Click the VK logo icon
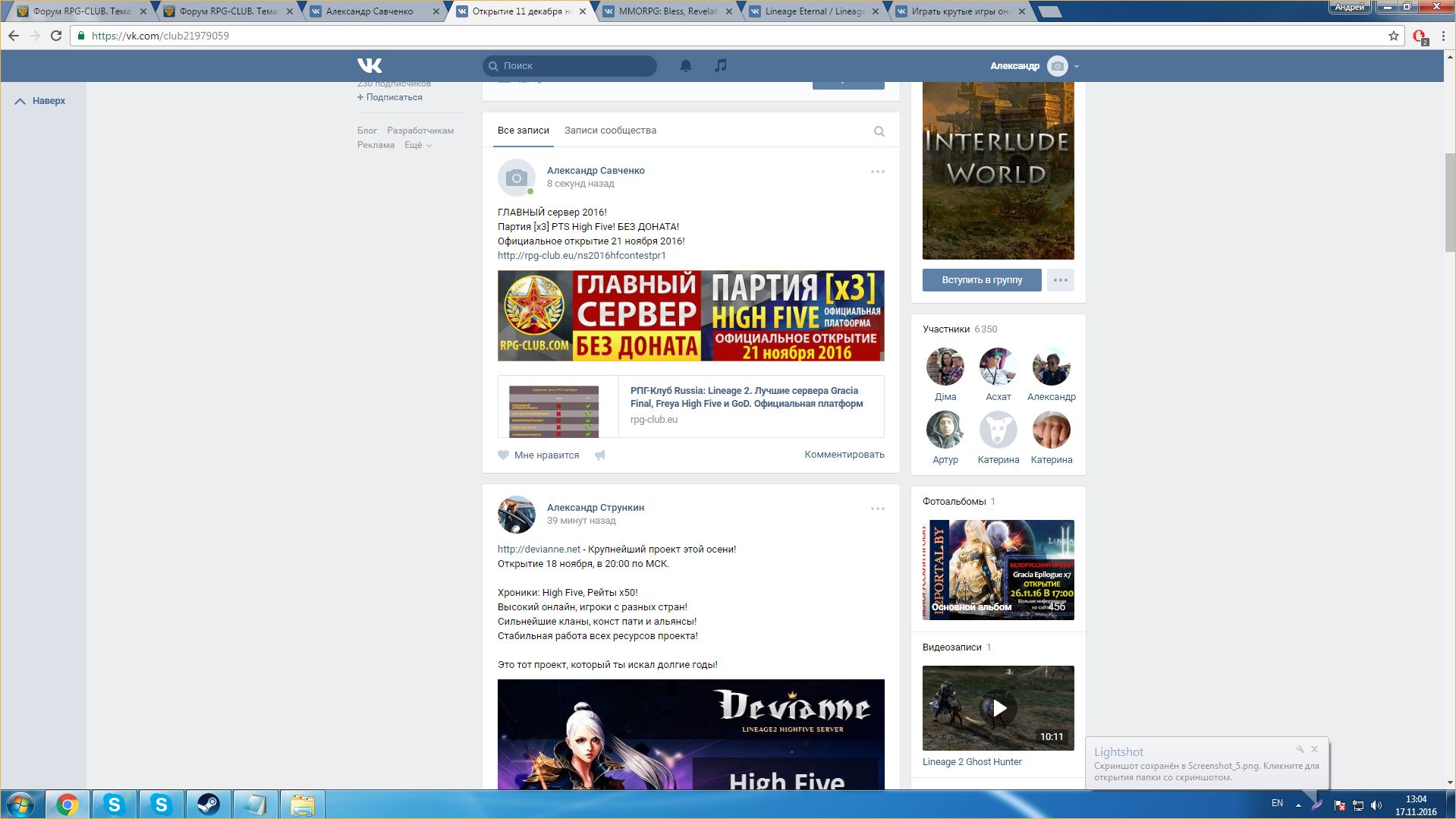The height and width of the screenshot is (819, 1456). pyautogui.click(x=370, y=66)
